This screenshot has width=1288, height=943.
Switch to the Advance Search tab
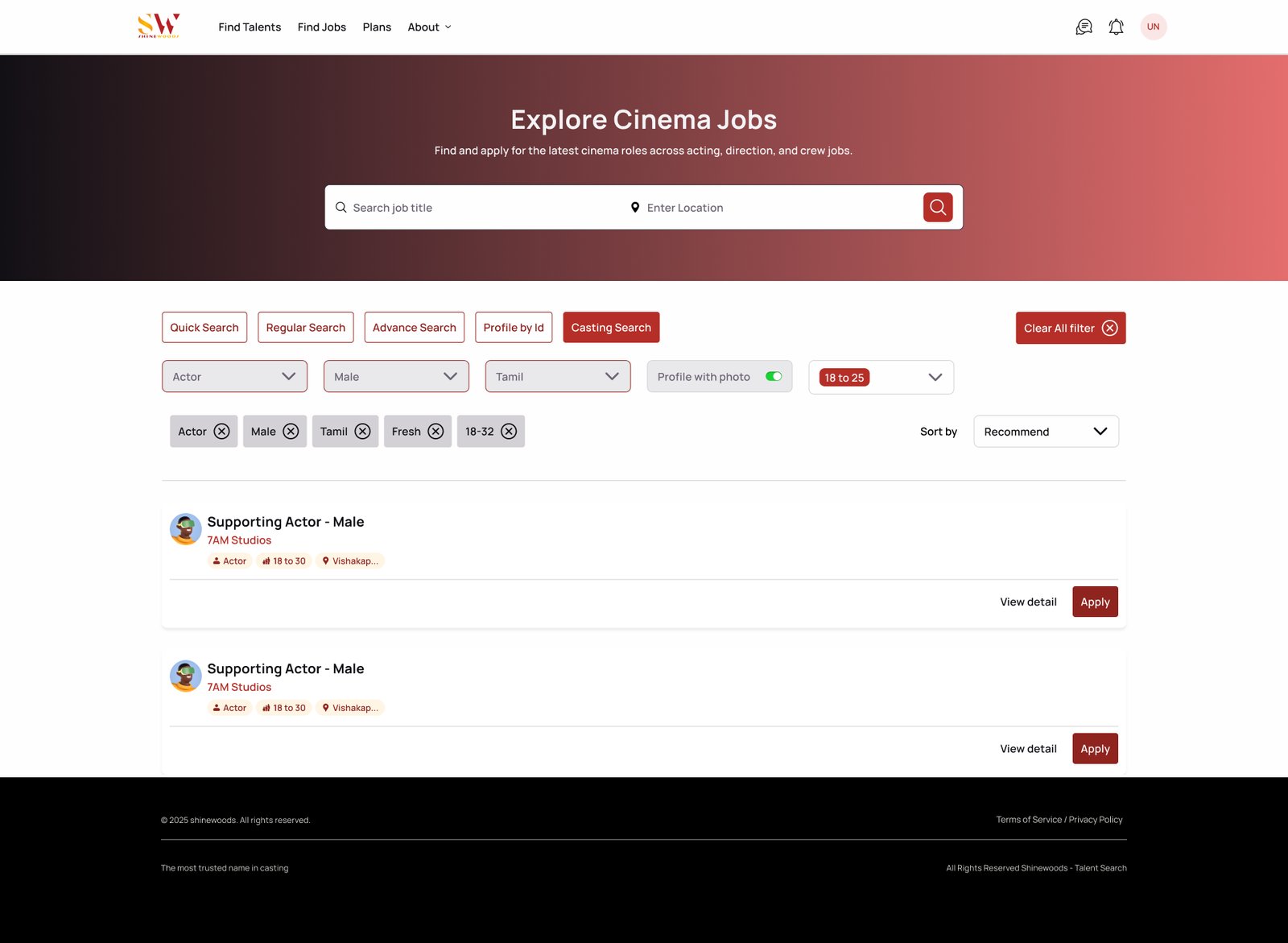click(x=415, y=328)
